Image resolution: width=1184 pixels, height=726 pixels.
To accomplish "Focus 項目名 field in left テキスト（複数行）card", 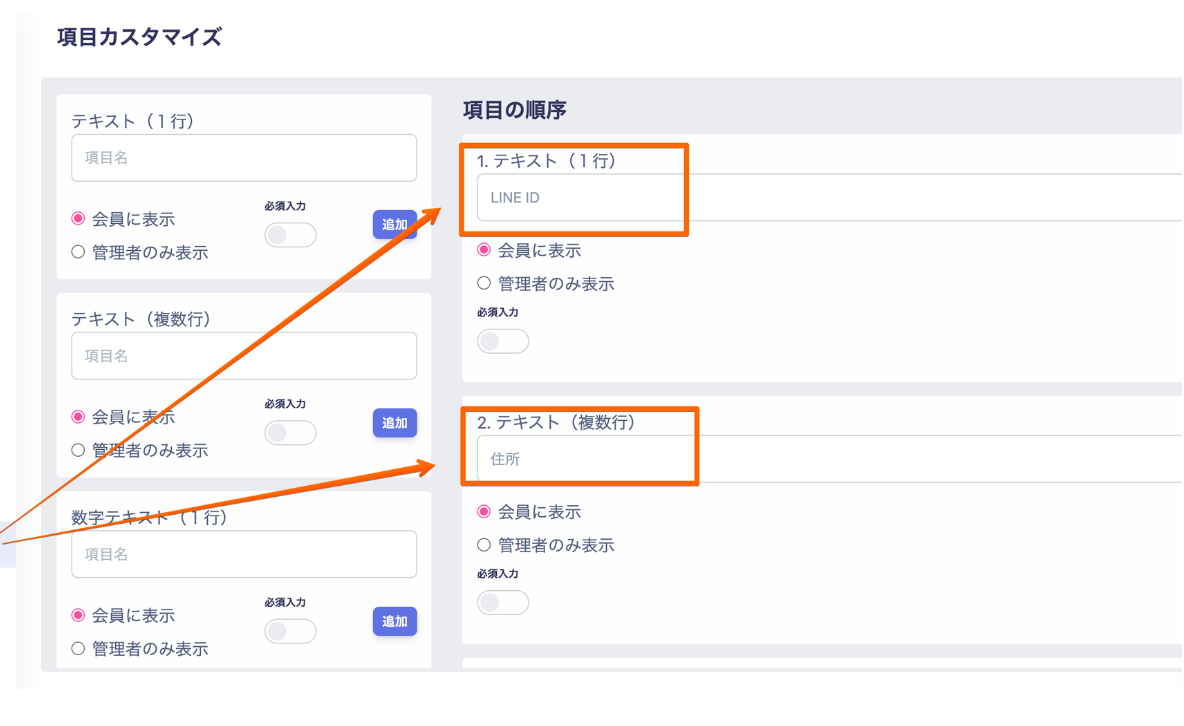I will tap(244, 356).
